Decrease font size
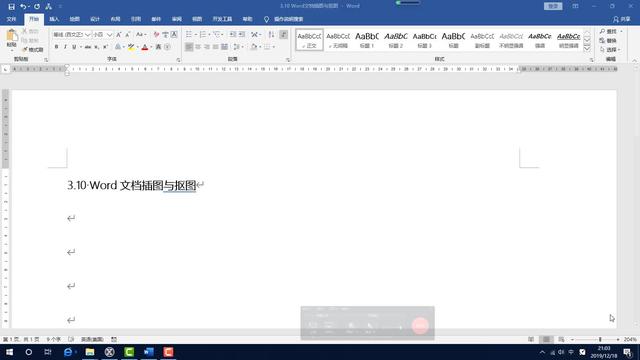 click(127, 35)
